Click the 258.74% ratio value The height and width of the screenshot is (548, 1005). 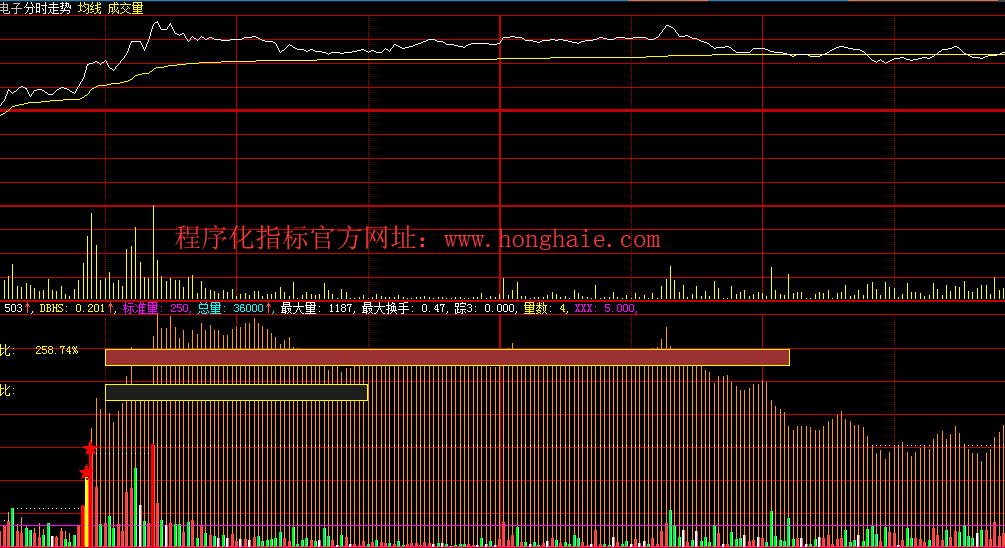[x=56, y=351]
